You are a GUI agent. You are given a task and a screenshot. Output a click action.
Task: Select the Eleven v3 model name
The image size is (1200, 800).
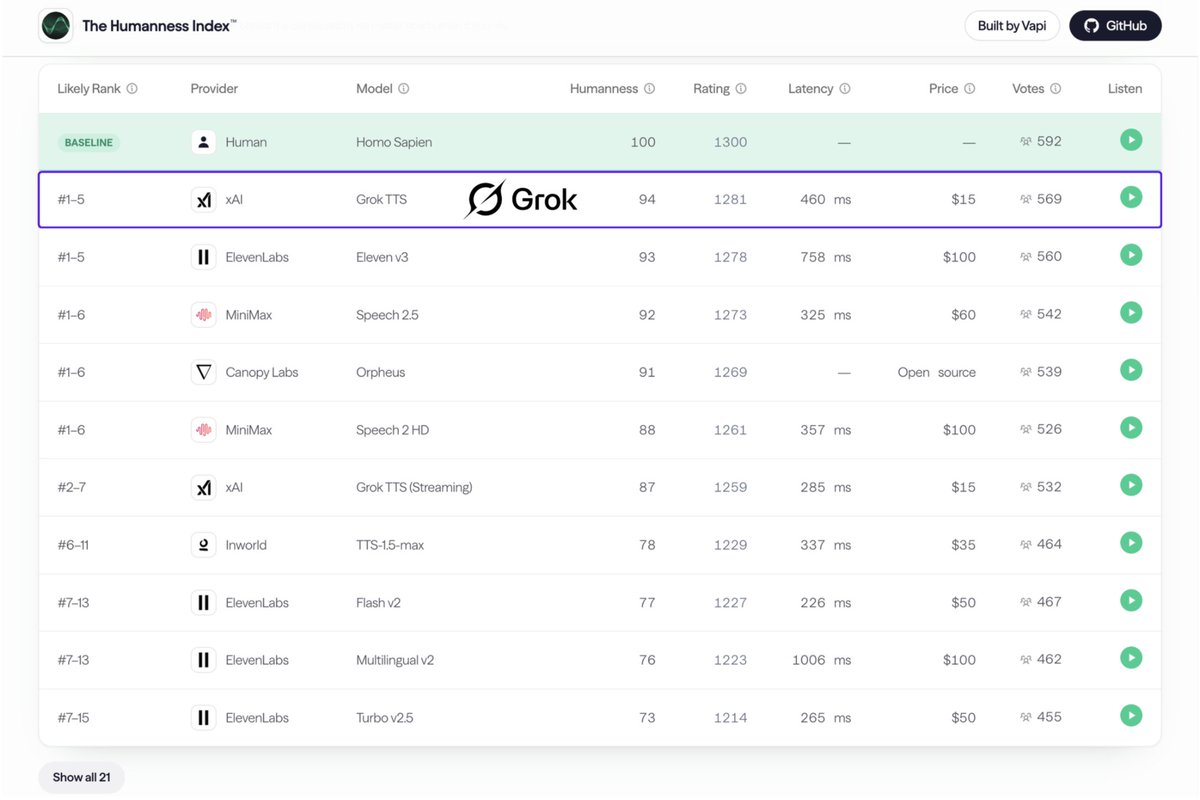pos(382,257)
